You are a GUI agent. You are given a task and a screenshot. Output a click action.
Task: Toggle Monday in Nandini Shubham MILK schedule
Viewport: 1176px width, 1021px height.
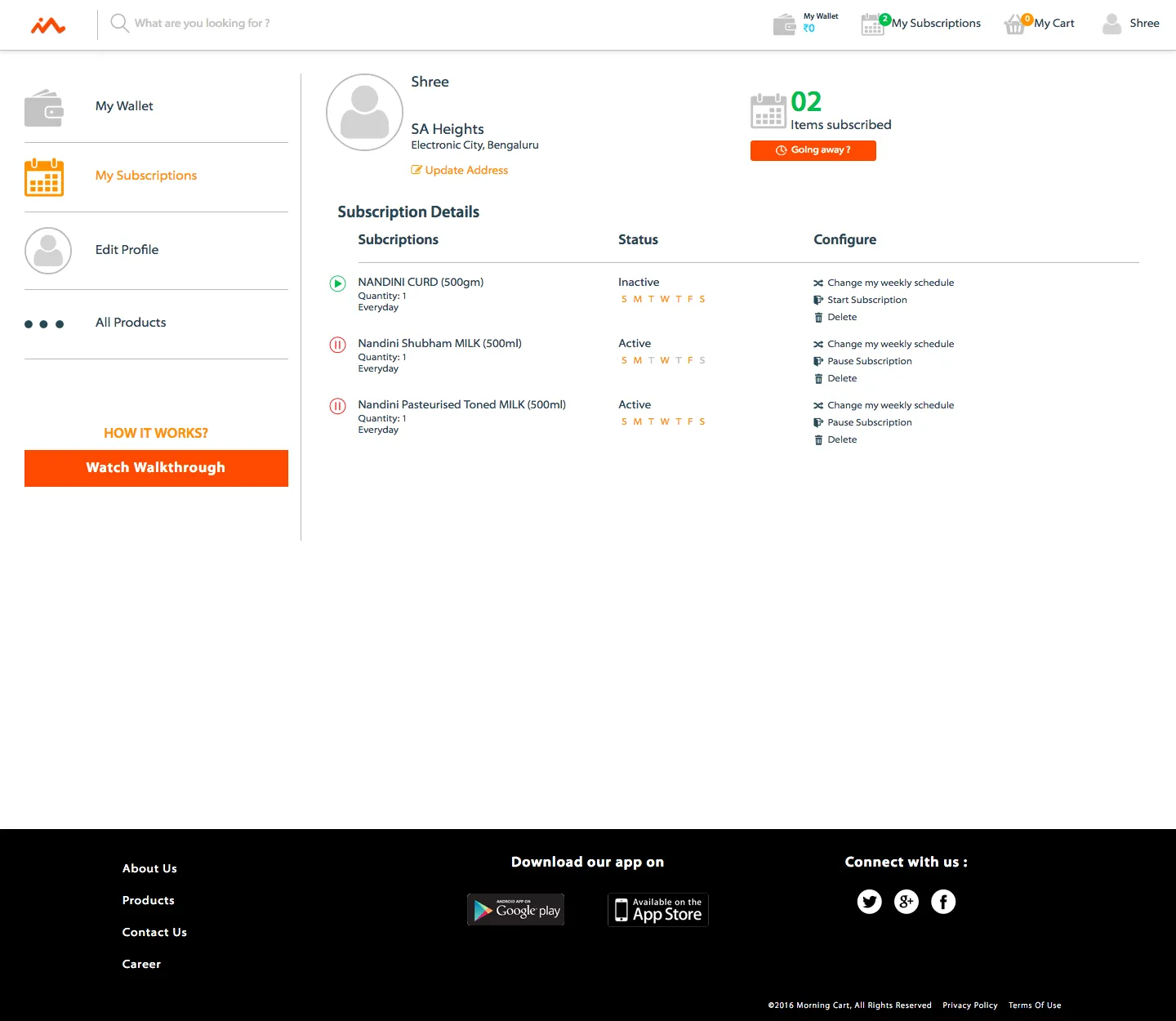(x=638, y=360)
